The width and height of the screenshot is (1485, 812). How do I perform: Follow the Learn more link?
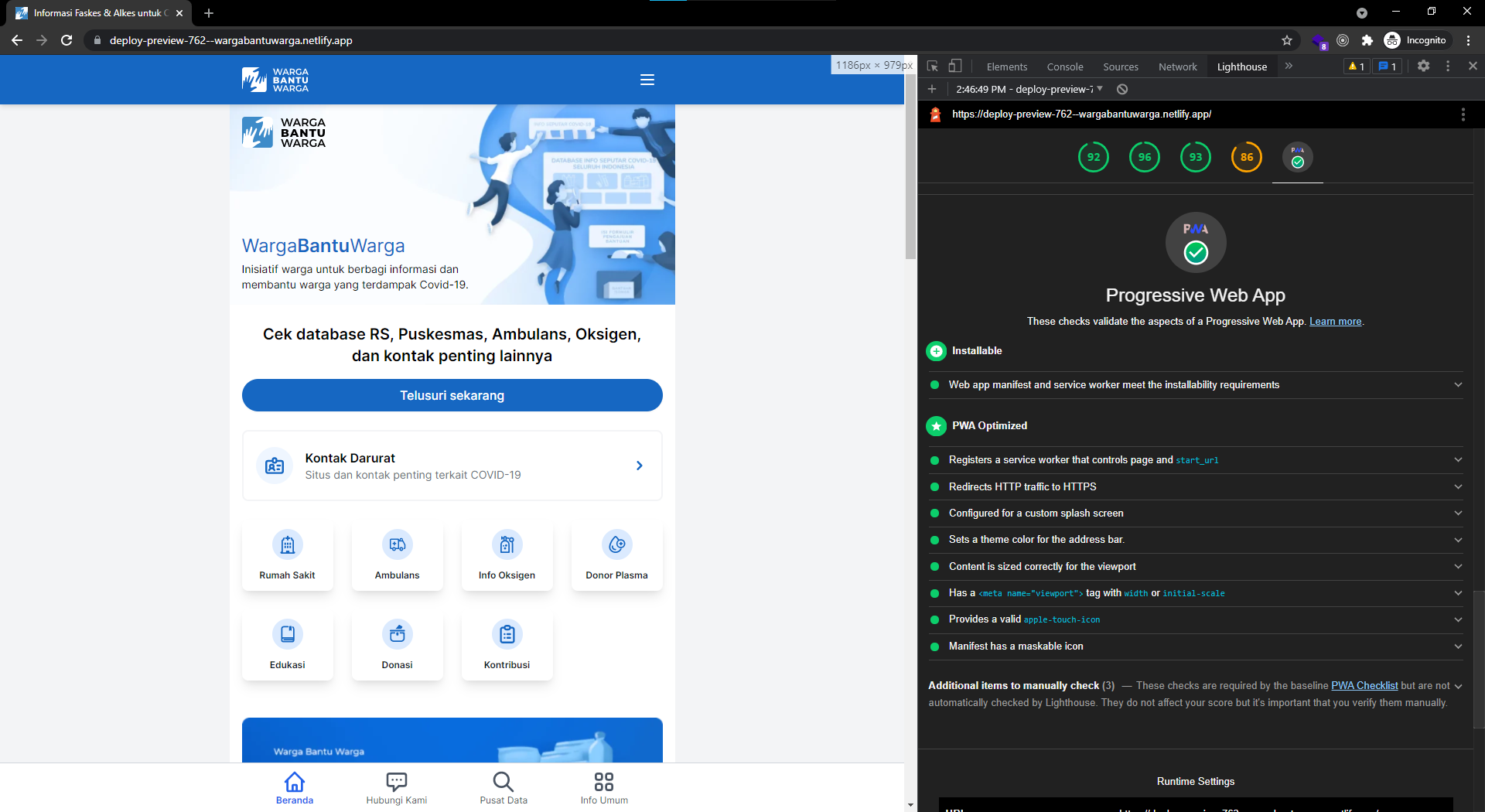(x=1336, y=322)
